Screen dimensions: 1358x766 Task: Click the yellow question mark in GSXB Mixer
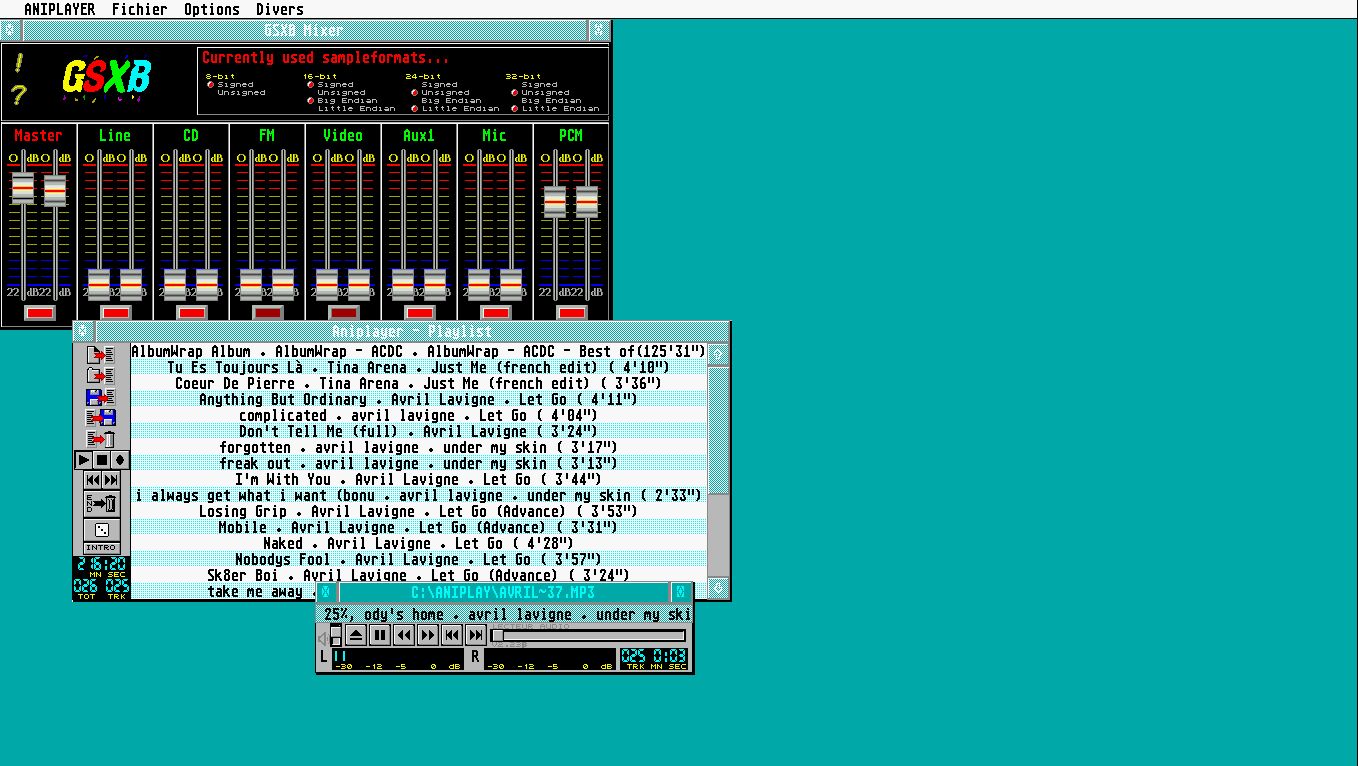(19, 95)
